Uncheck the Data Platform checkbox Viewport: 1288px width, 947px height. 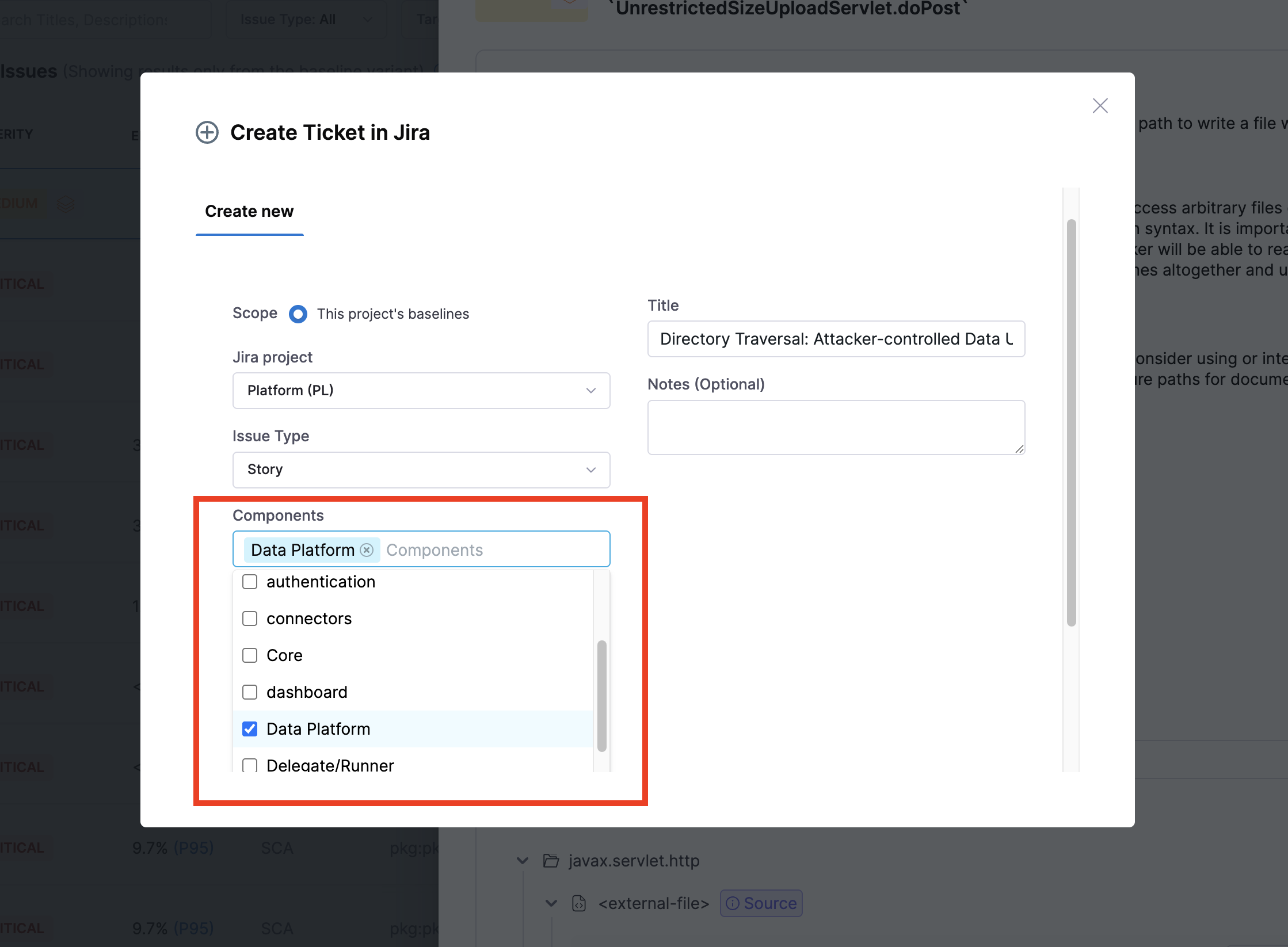(x=250, y=729)
